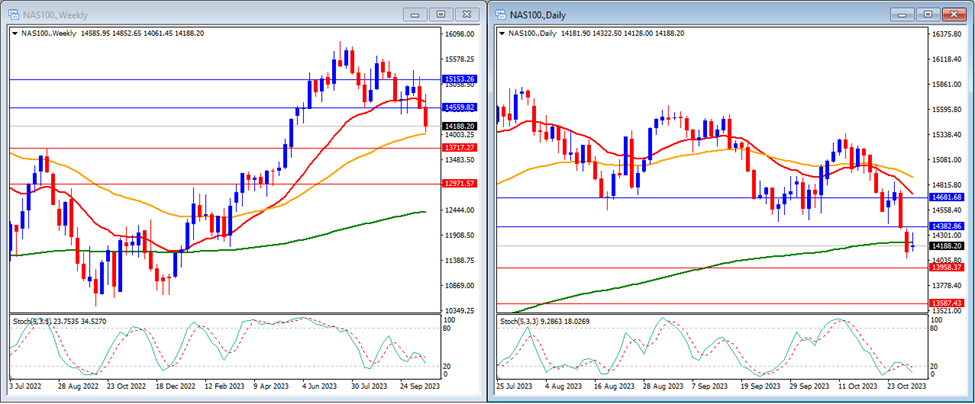Viewport: 975px width, 404px height.
Task: Click the chart icon in the NAS100.,Weekly title bar
Action: coord(12,14)
